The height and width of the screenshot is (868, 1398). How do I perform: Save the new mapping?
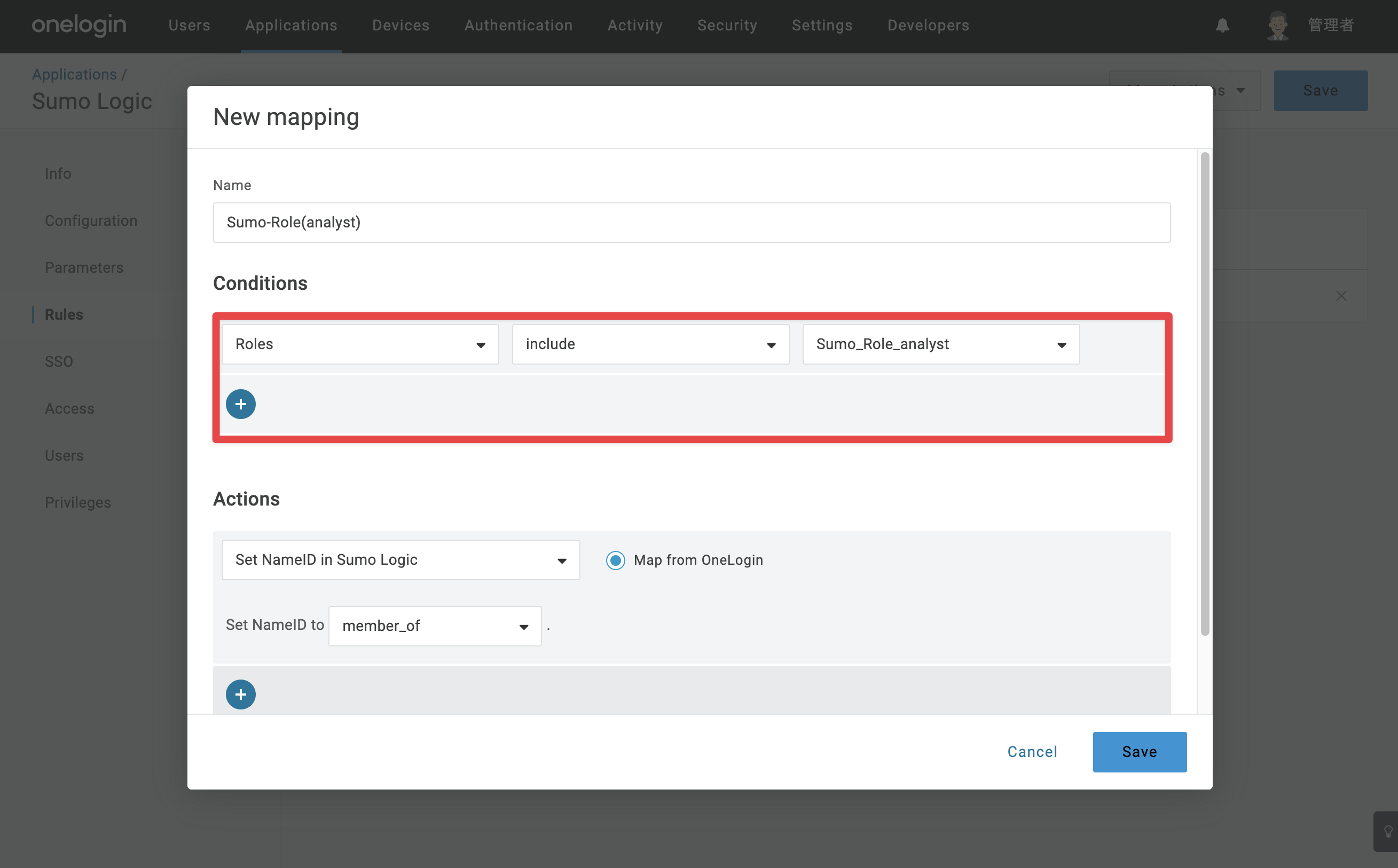(1140, 752)
